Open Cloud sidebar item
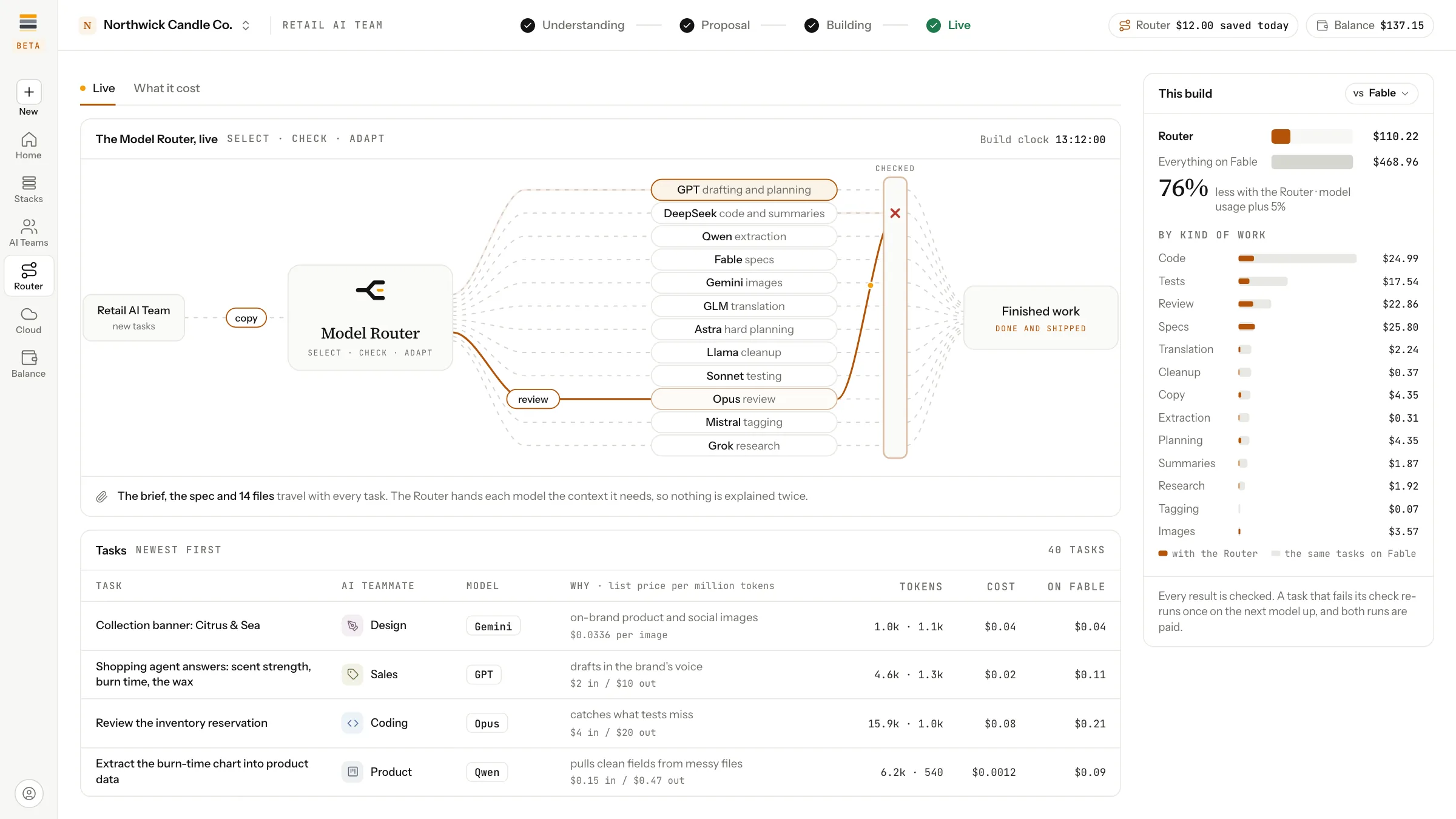The width and height of the screenshot is (1456, 819). coord(29,321)
